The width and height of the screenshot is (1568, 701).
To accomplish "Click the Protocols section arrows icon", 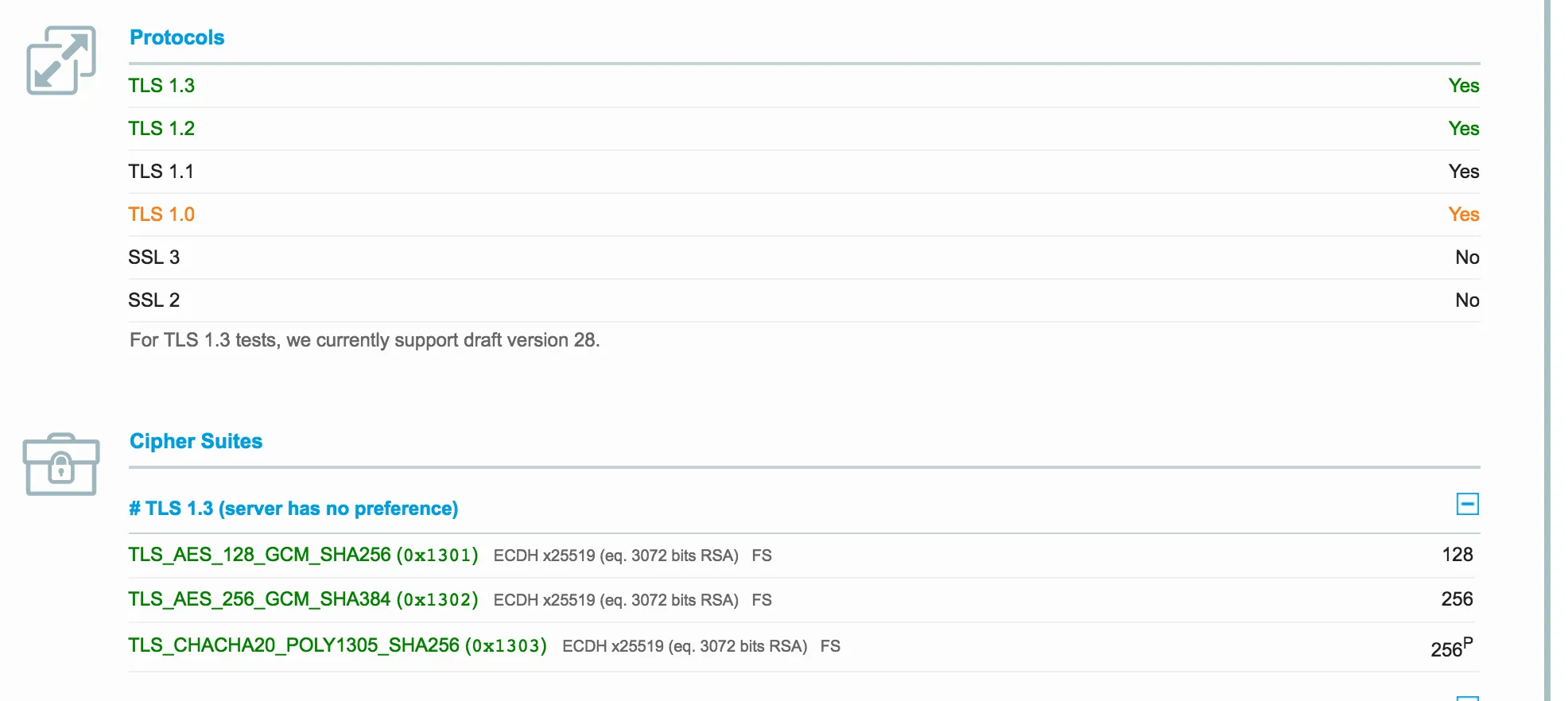I will pyautogui.click(x=61, y=60).
